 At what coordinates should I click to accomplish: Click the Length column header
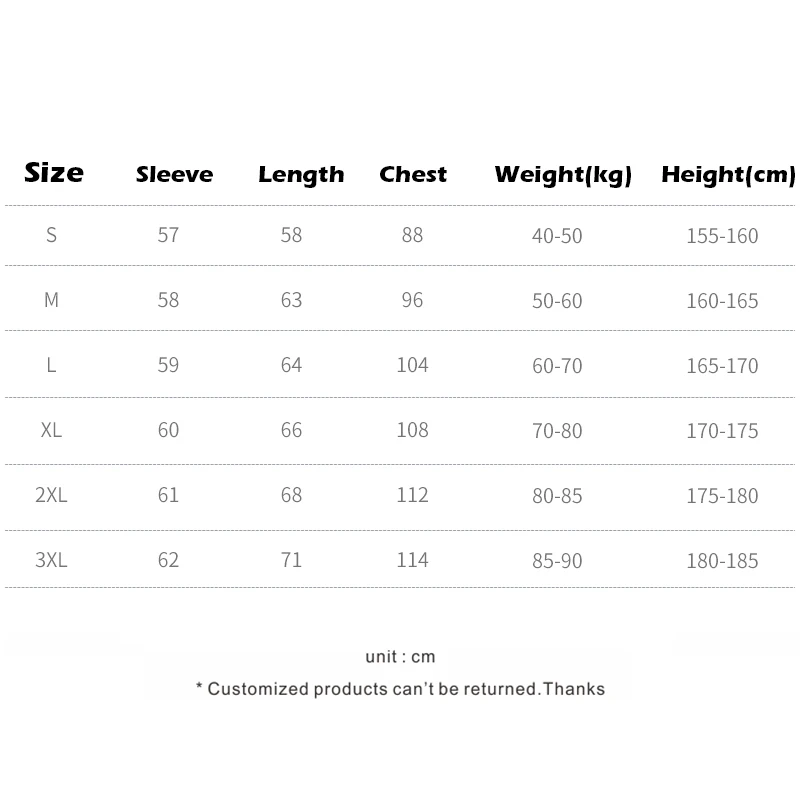pyautogui.click(x=300, y=175)
